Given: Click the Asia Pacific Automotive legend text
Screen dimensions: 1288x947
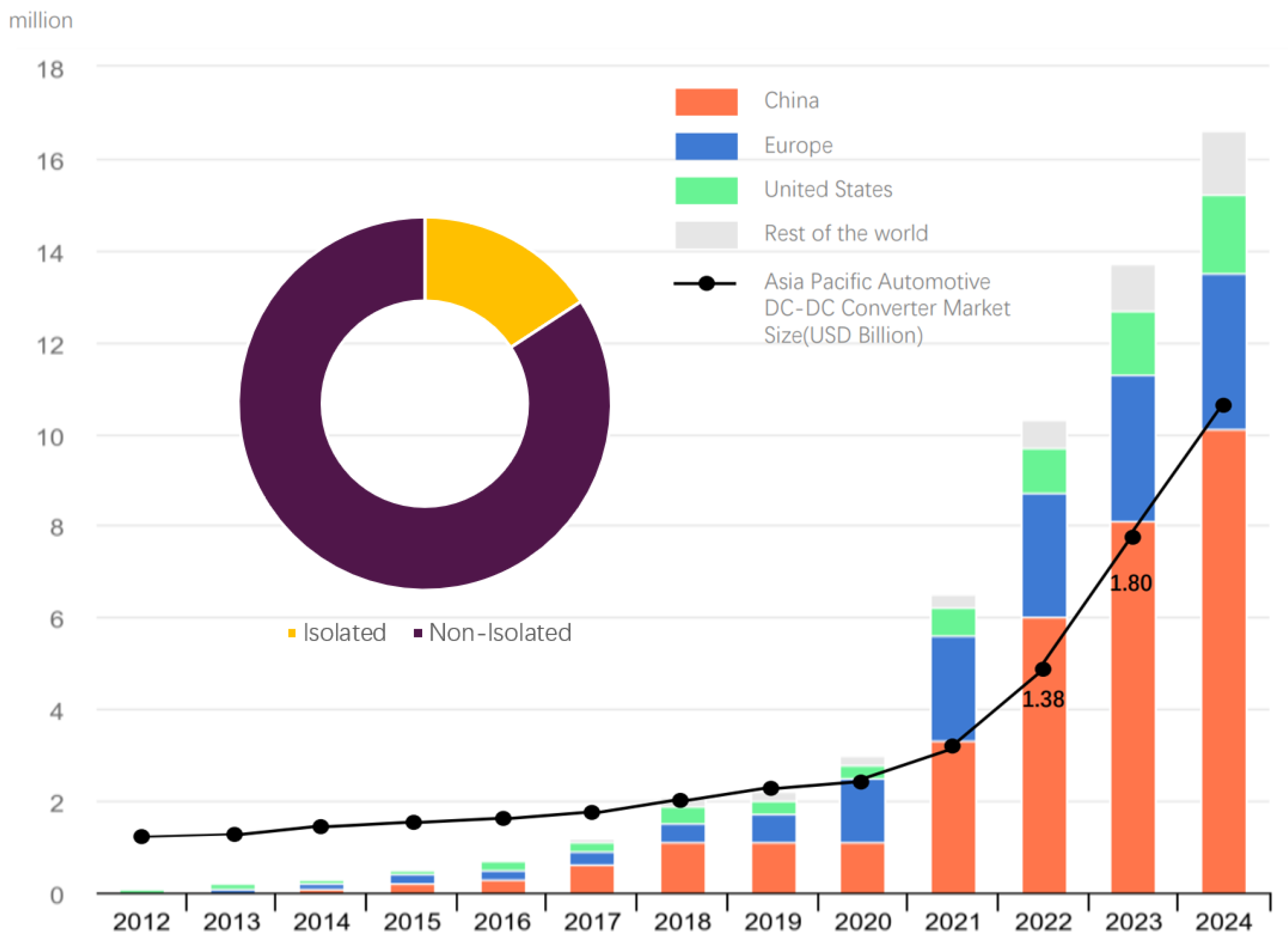Looking at the screenshot, I should [887, 308].
